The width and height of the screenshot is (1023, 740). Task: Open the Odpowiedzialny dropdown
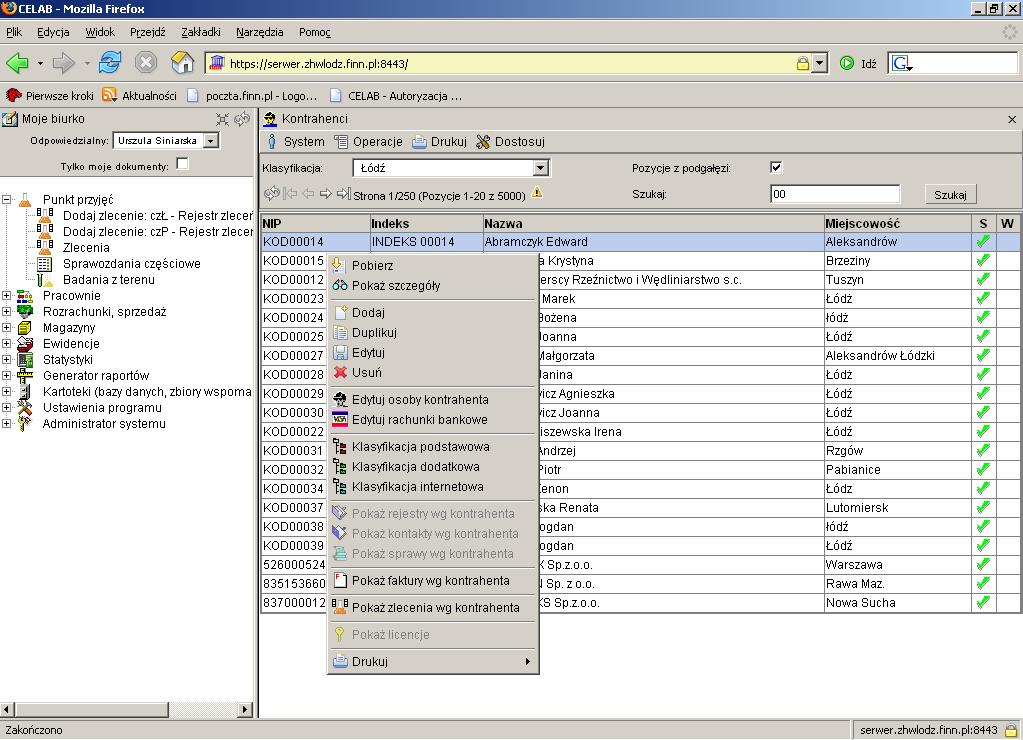211,140
